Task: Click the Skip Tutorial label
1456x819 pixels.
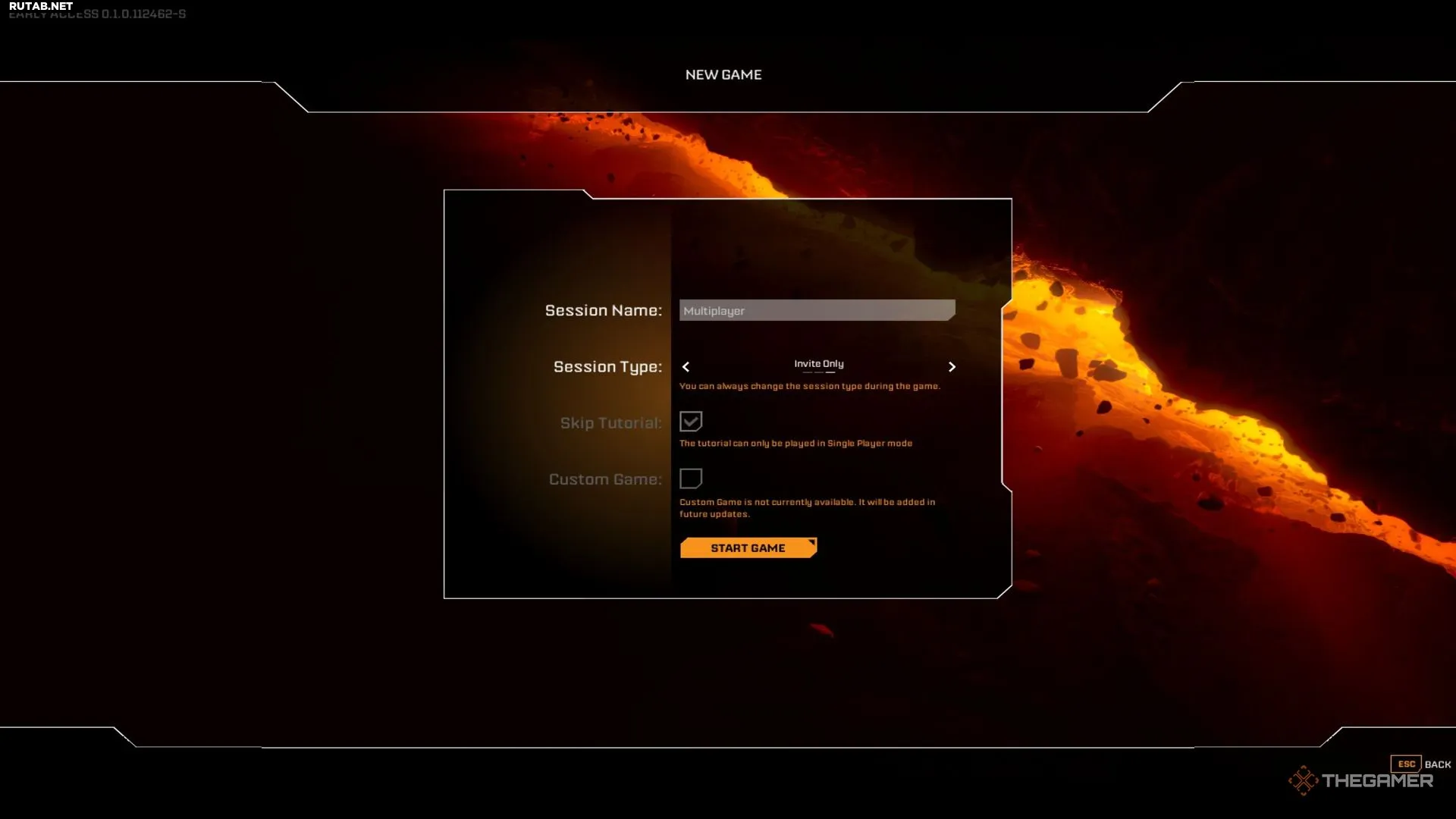Action: pyautogui.click(x=610, y=423)
